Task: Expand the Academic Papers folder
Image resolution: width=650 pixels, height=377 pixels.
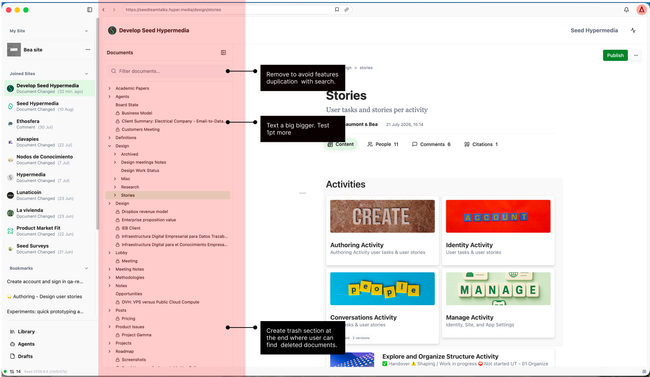Action: (x=110, y=88)
